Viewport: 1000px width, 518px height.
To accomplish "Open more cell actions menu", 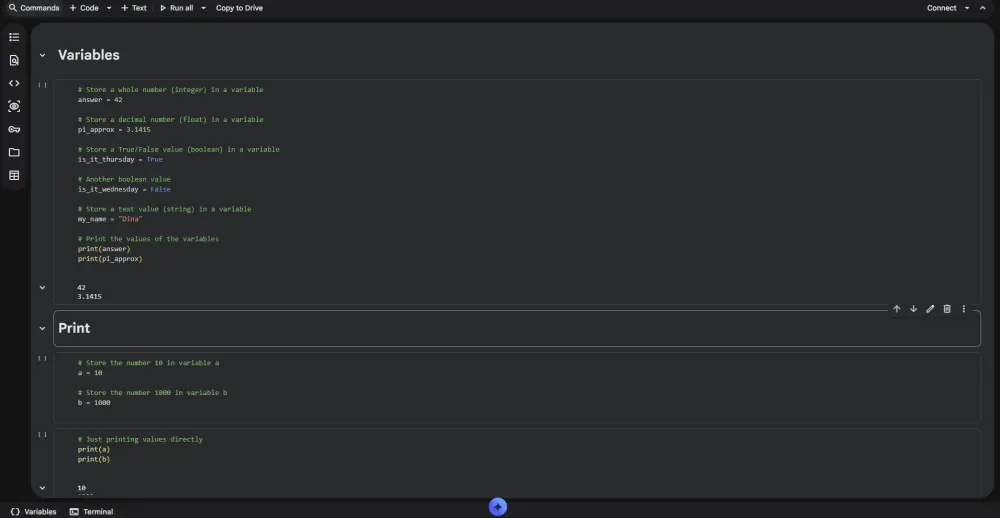I will click(964, 309).
